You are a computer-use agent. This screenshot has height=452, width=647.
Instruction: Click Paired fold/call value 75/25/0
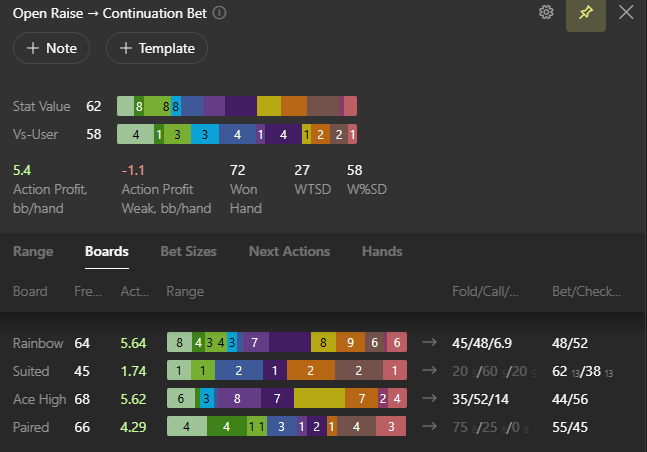(490, 427)
